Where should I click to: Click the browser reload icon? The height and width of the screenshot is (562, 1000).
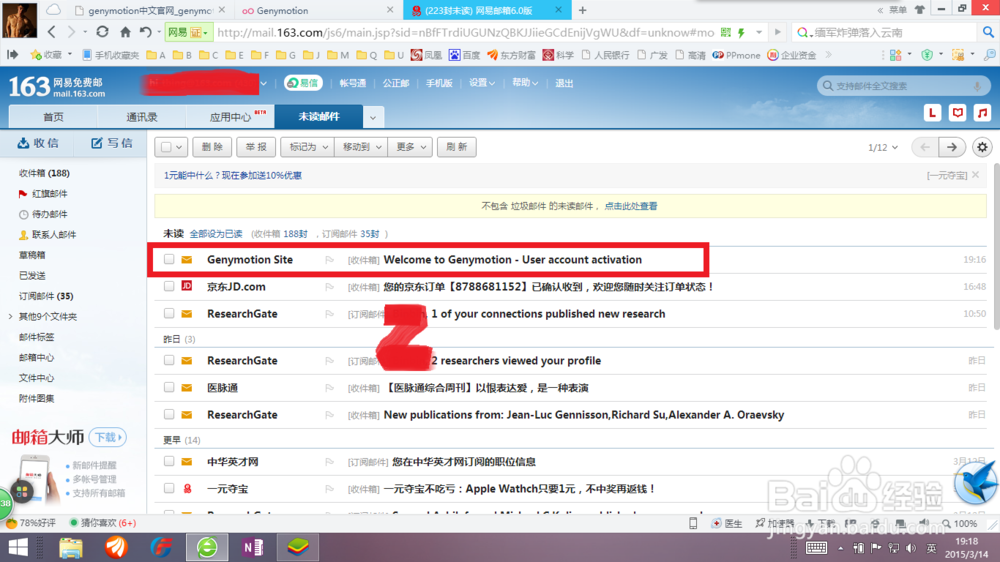click(102, 32)
